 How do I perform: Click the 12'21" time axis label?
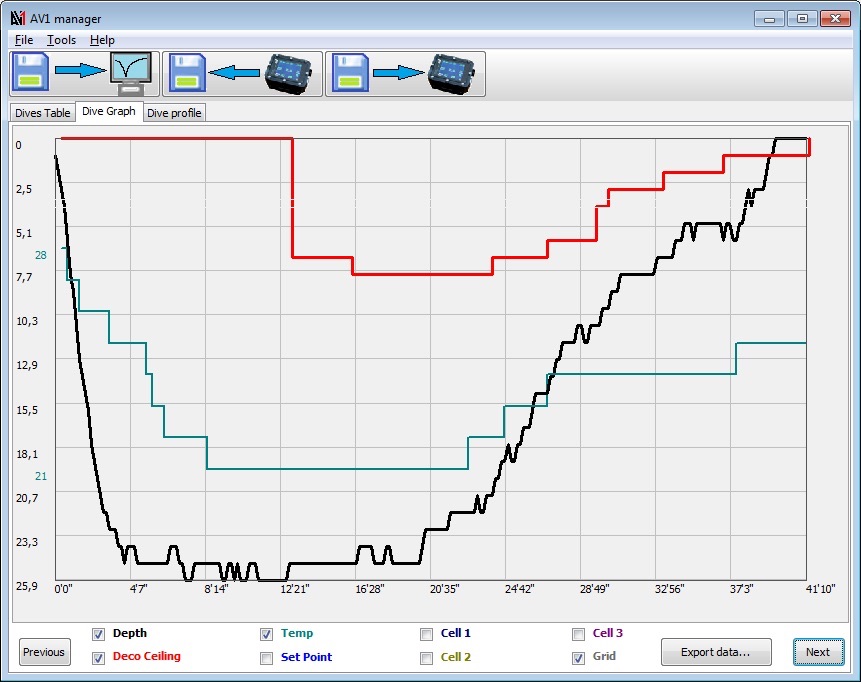click(x=295, y=589)
